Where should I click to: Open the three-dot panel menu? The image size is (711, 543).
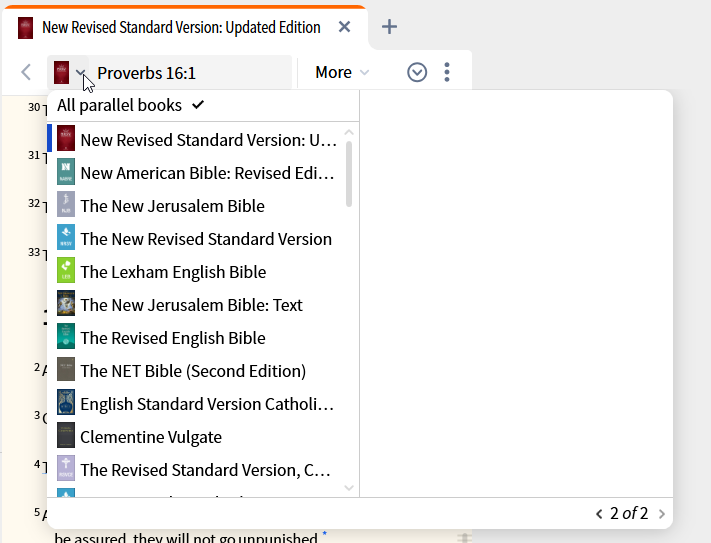[447, 73]
